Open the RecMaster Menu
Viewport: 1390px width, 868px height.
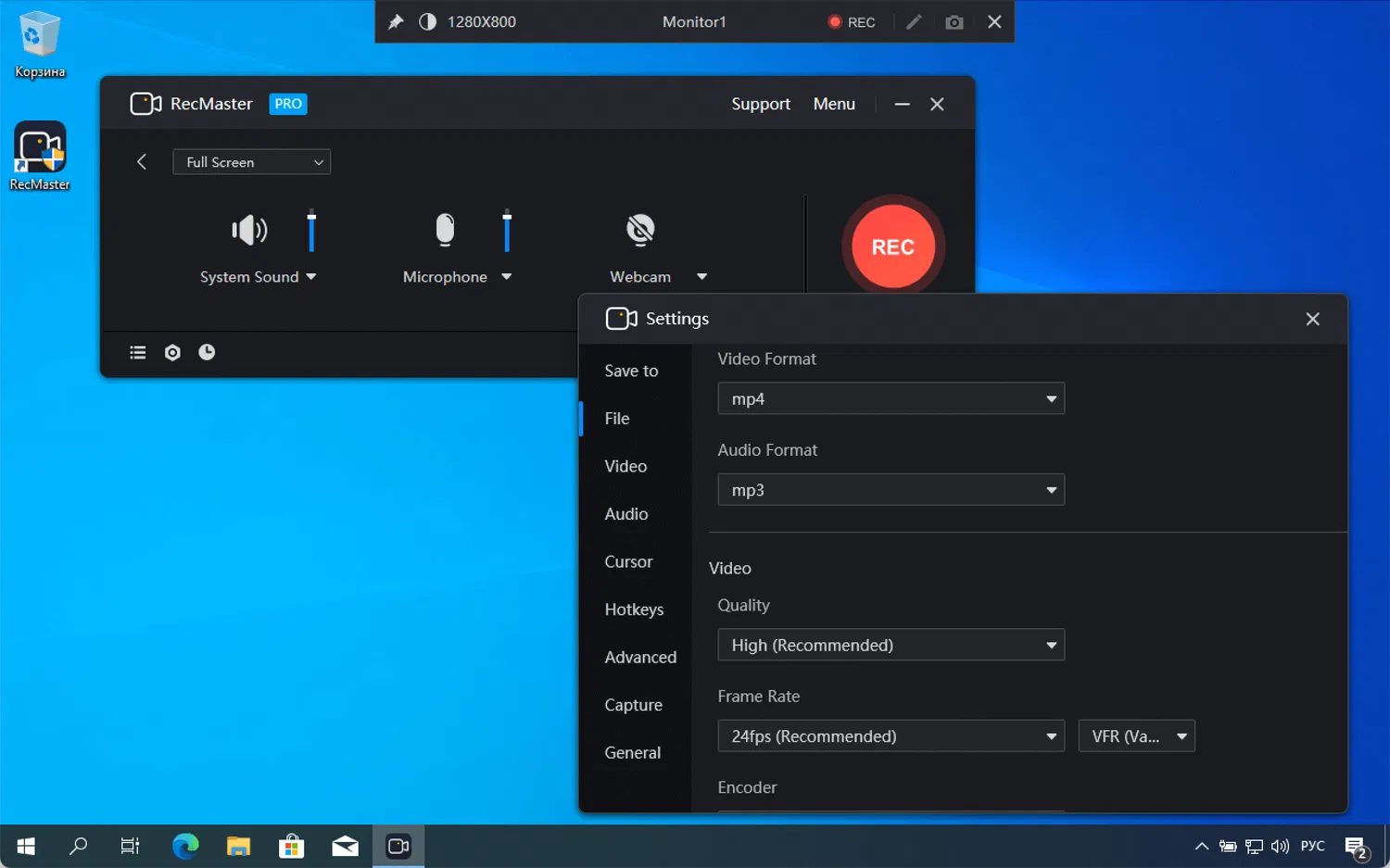point(833,104)
